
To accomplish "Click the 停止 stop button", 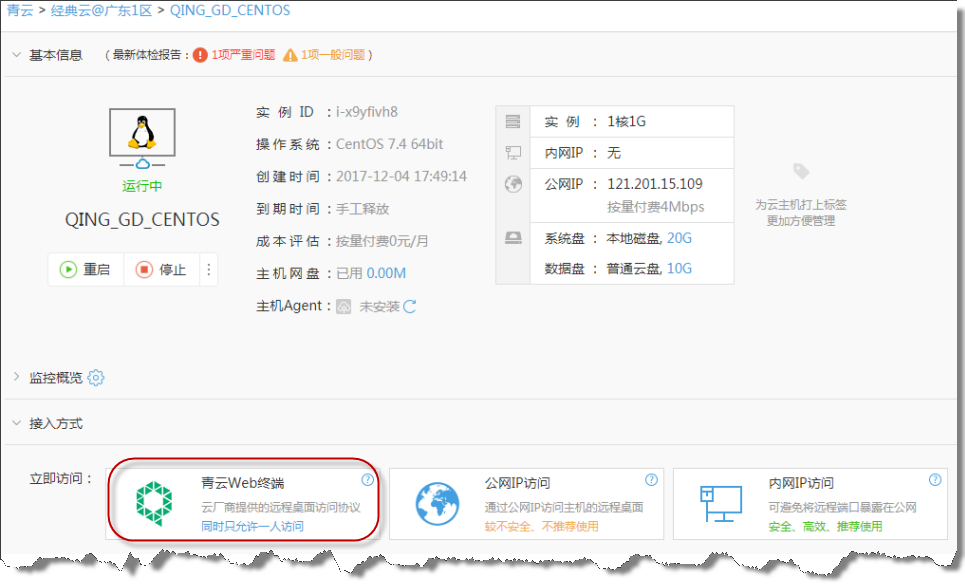I will click(161, 270).
